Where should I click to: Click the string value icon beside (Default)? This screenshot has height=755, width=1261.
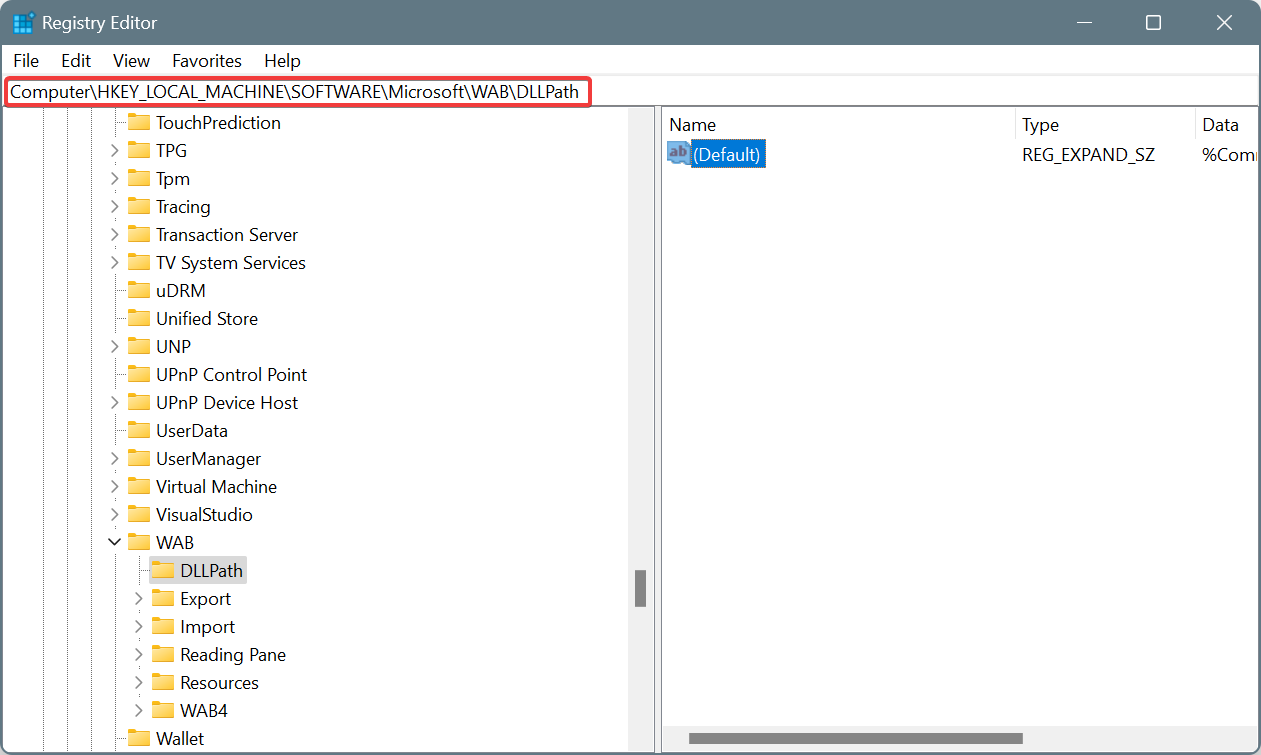pos(679,154)
